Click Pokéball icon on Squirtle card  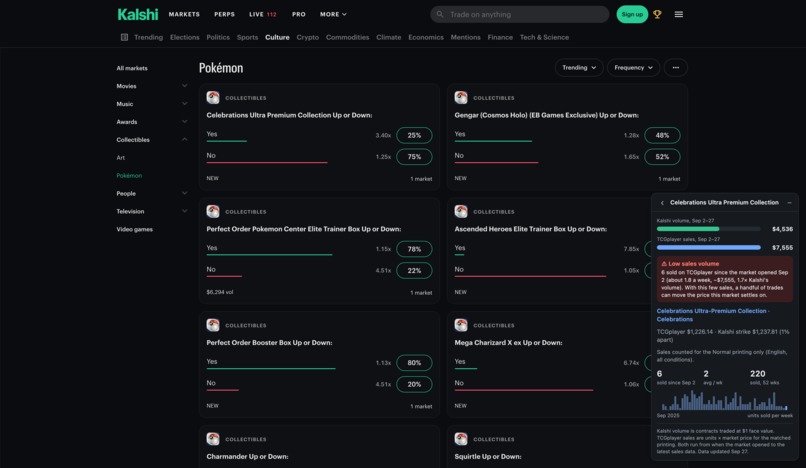(x=461, y=439)
